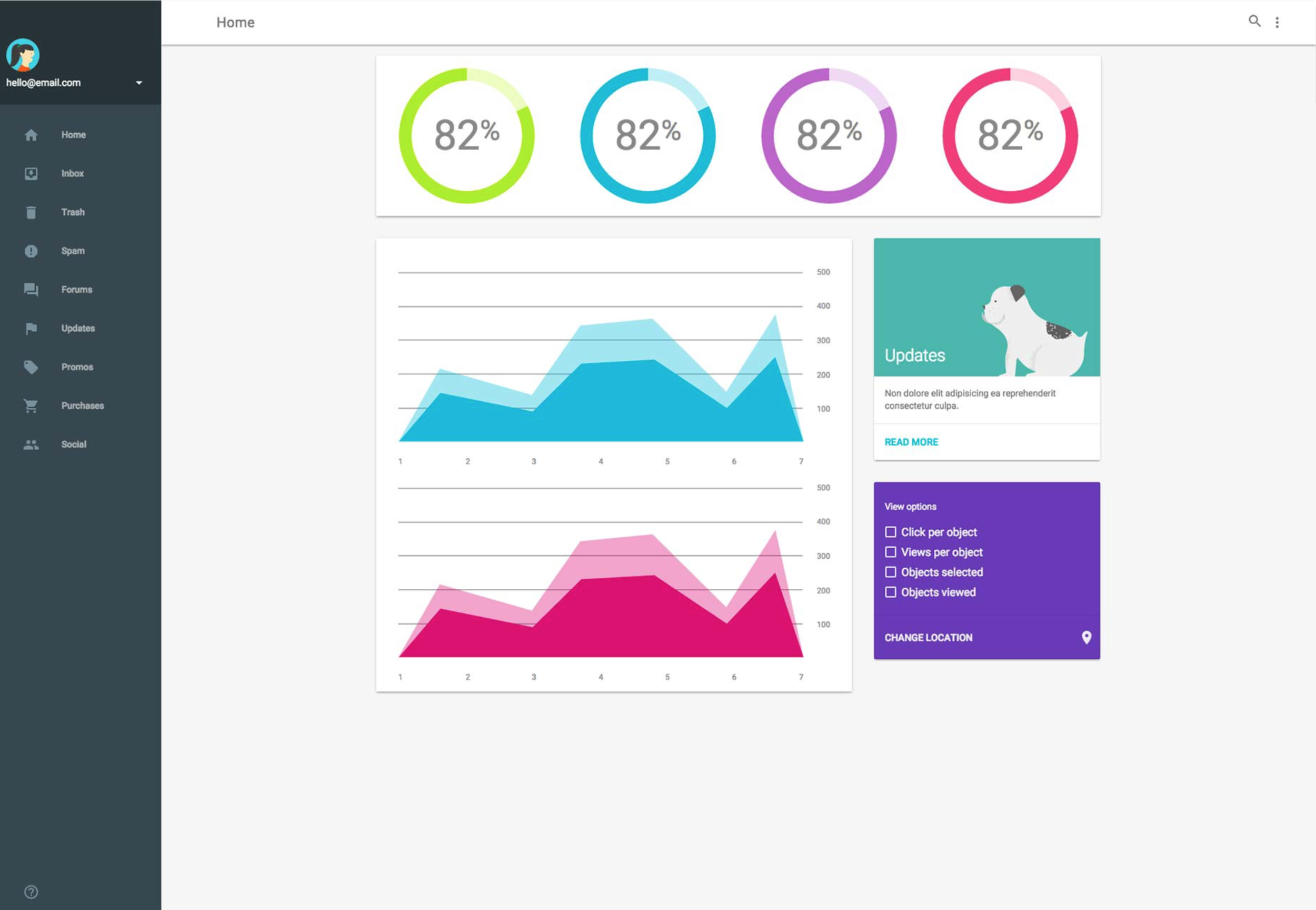Click the CHANGE LOCATION button
The image size is (1316, 910).
929,637
